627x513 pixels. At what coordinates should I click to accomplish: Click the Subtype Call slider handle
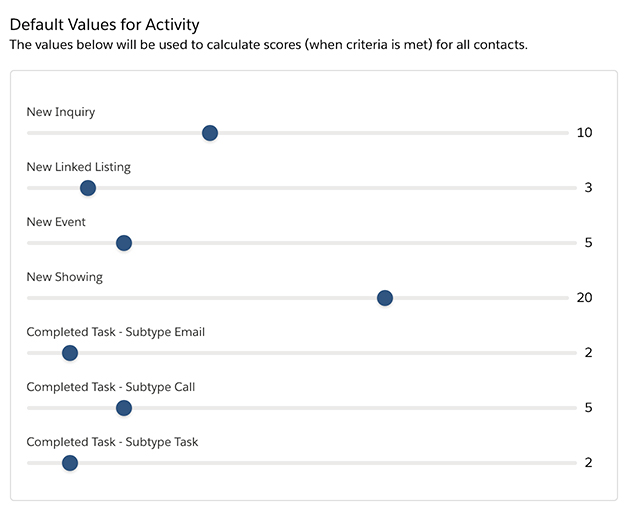(x=124, y=408)
